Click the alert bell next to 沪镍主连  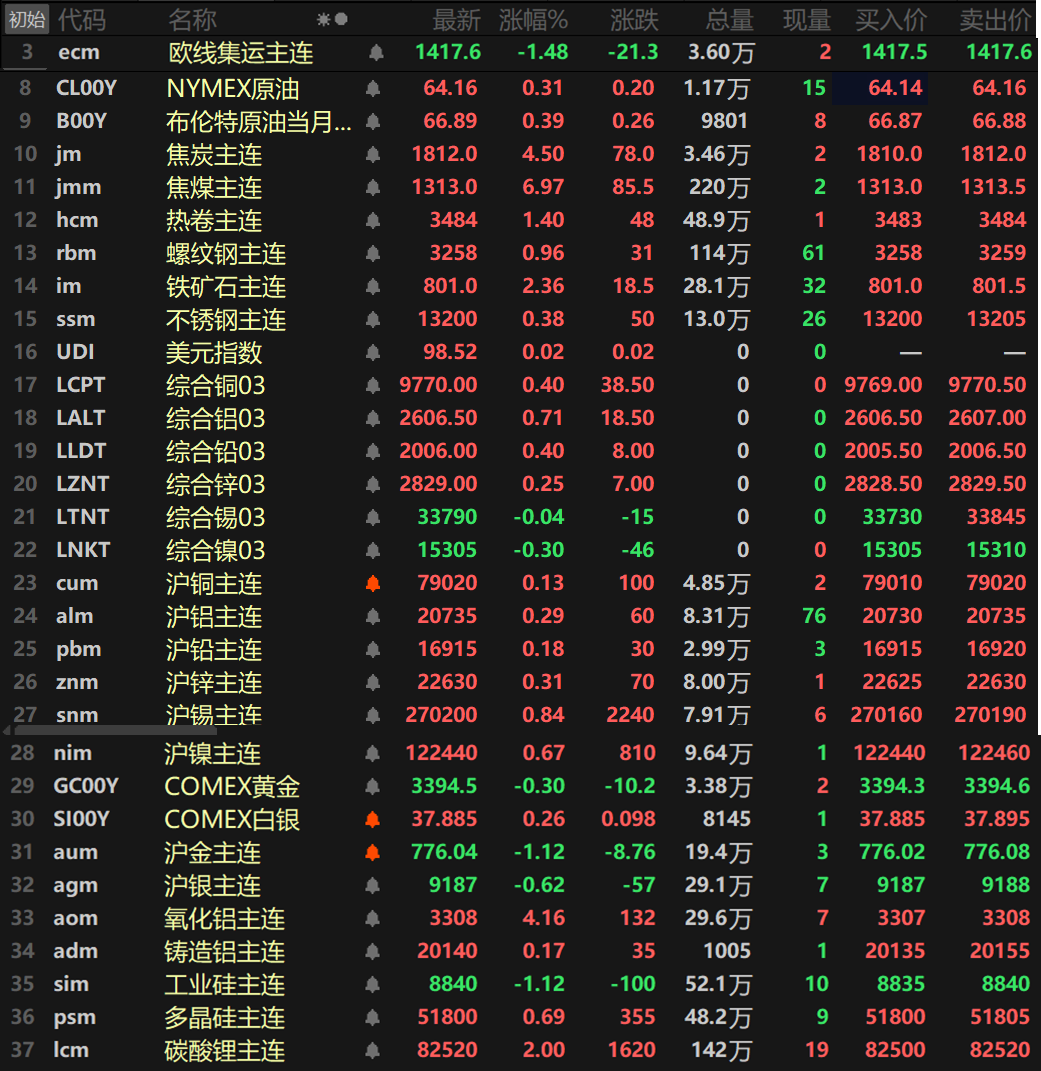[x=373, y=754]
